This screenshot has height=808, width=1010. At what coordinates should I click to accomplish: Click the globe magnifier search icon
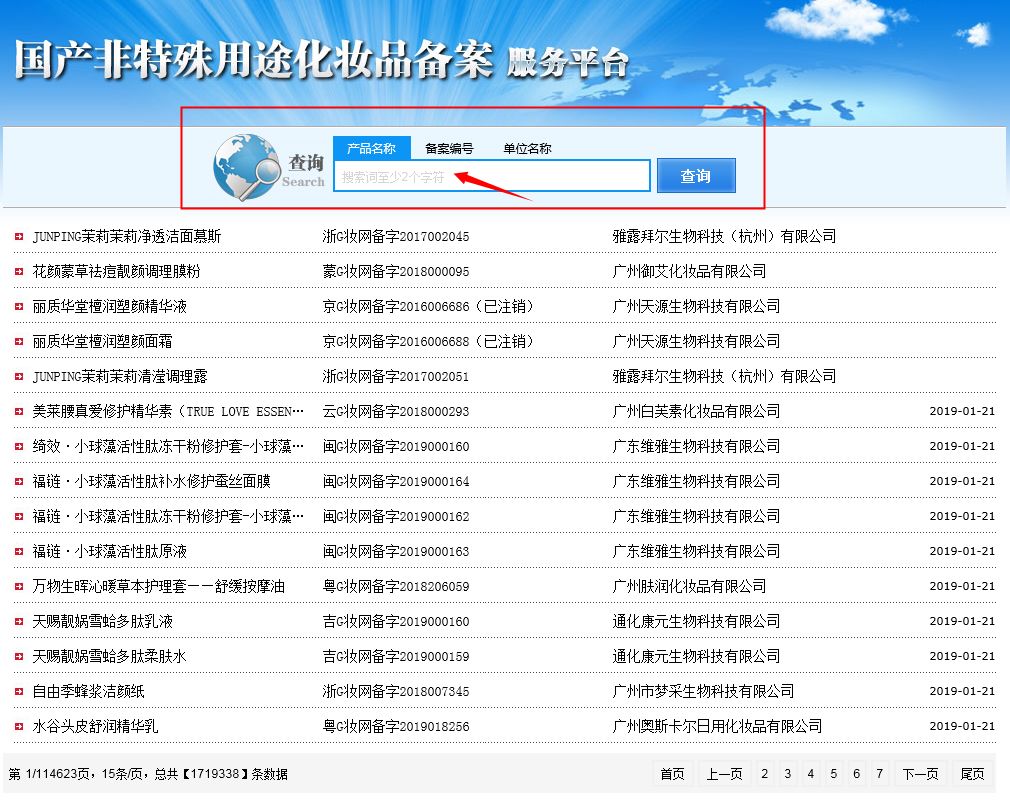(x=247, y=166)
